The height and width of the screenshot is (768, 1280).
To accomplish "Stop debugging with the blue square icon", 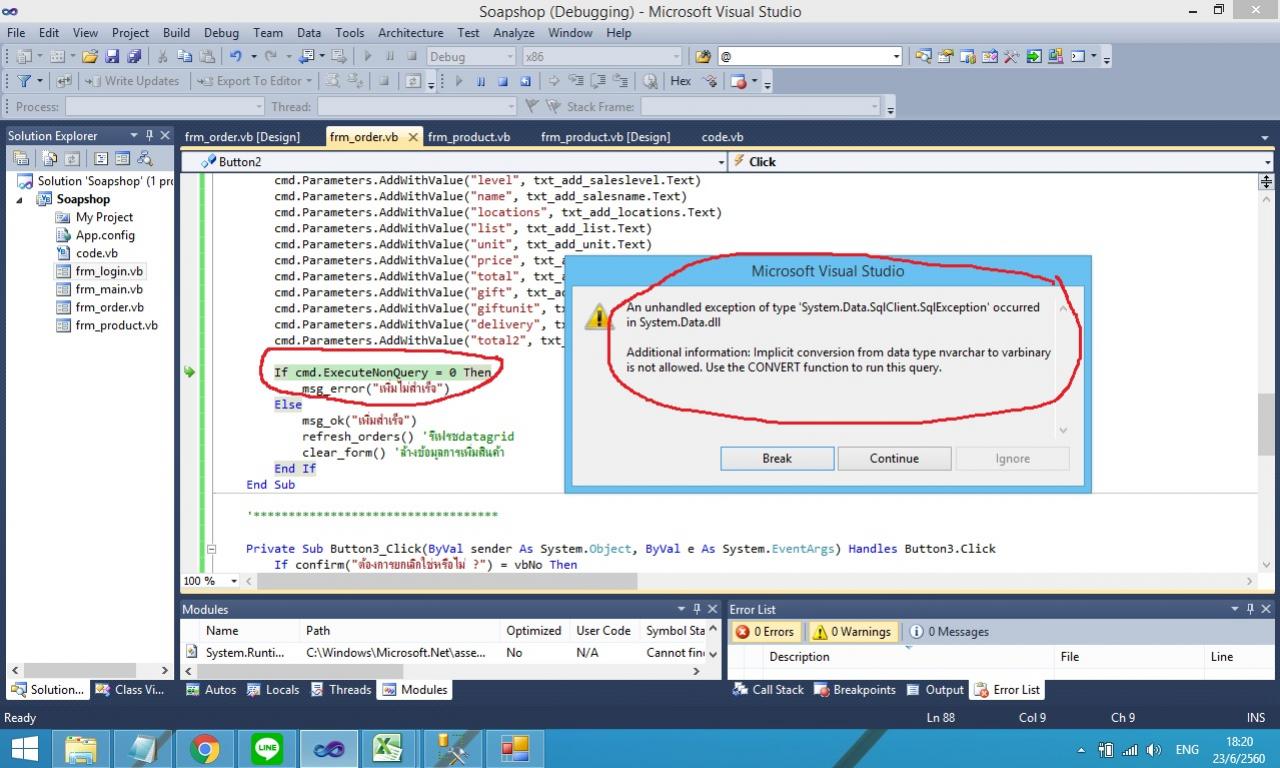I will pyautogui.click(x=503, y=82).
